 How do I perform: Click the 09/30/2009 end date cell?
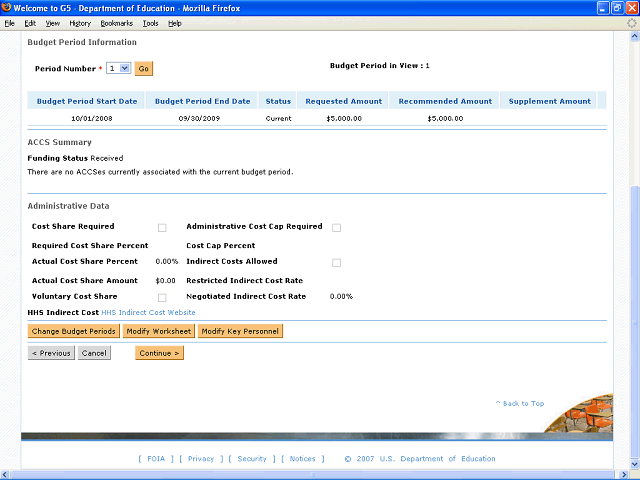point(199,119)
